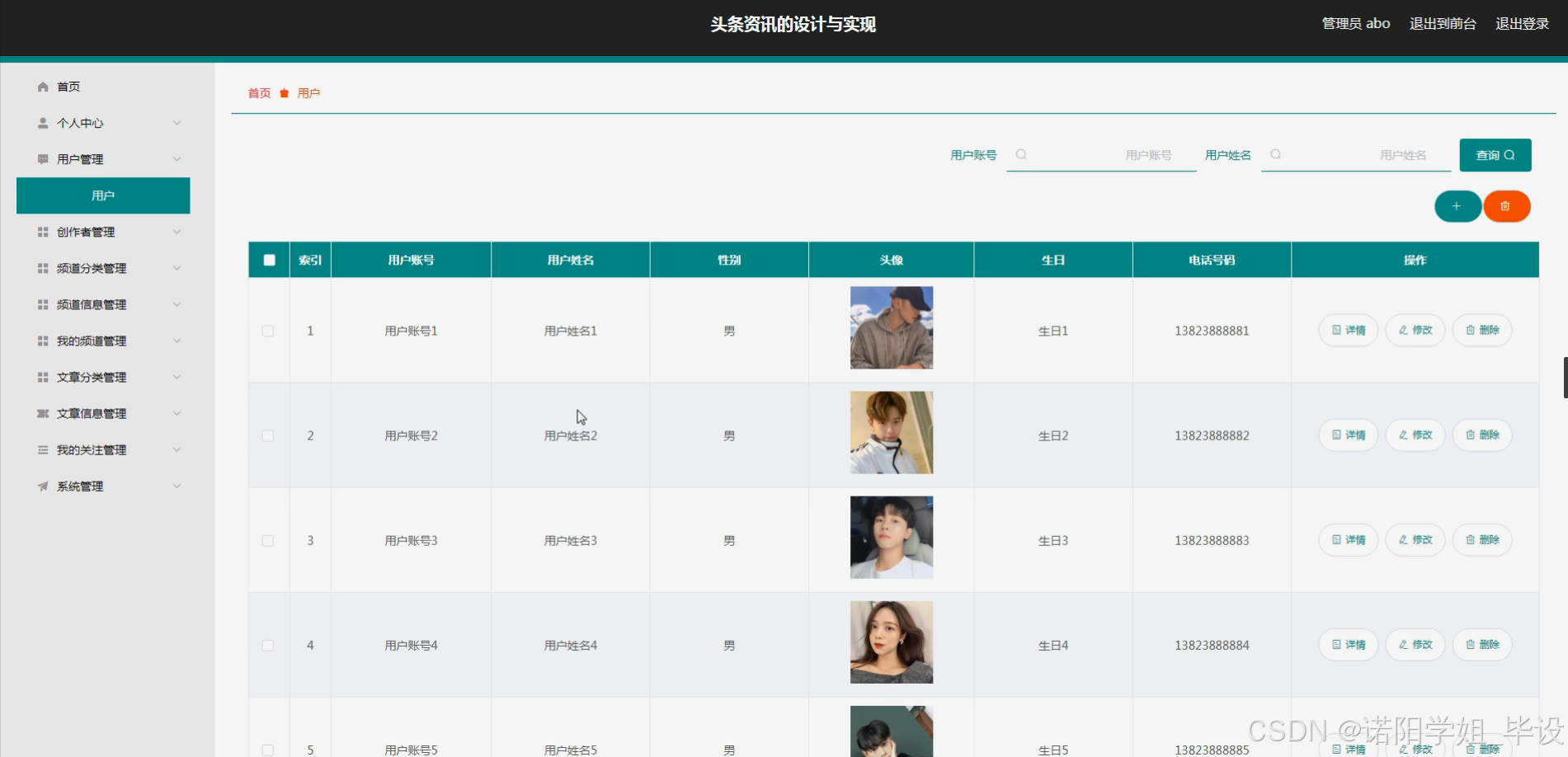Click the grid icon beside 我的频道管理
This screenshot has width=1568, height=757.
click(x=43, y=341)
